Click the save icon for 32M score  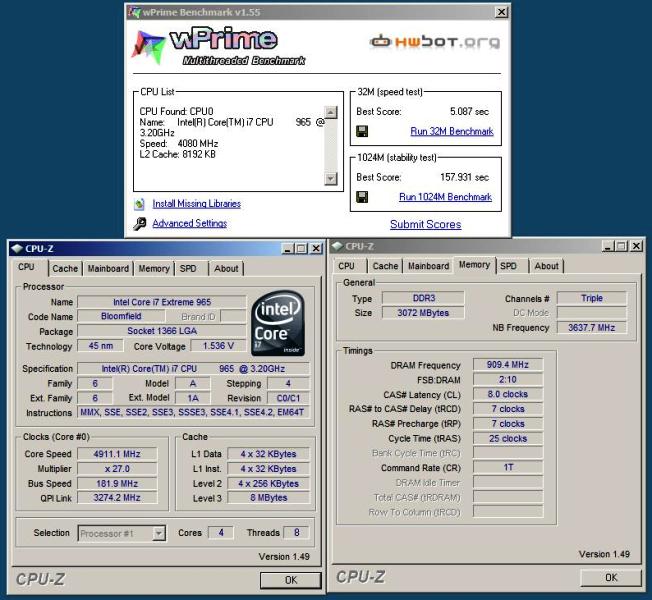[362, 131]
